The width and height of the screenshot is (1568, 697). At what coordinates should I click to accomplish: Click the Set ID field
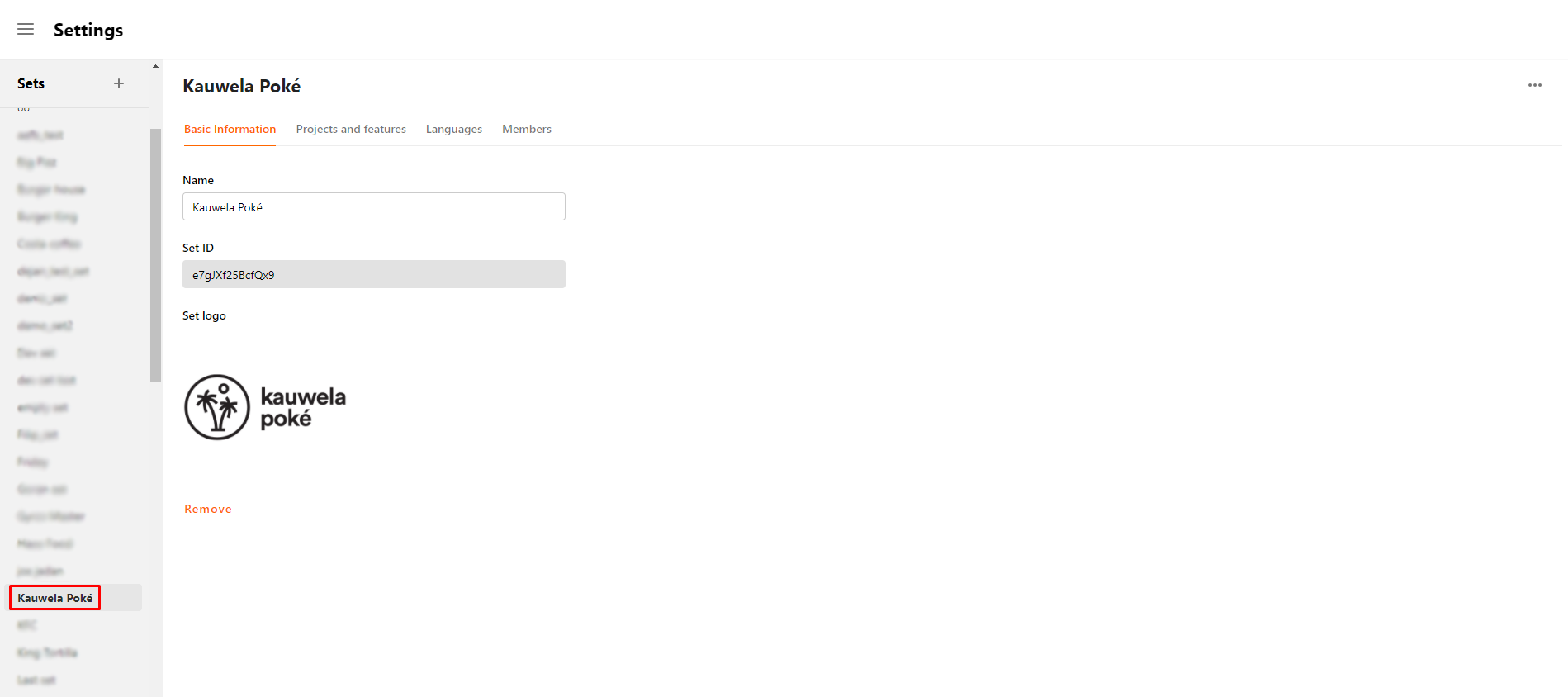(374, 274)
